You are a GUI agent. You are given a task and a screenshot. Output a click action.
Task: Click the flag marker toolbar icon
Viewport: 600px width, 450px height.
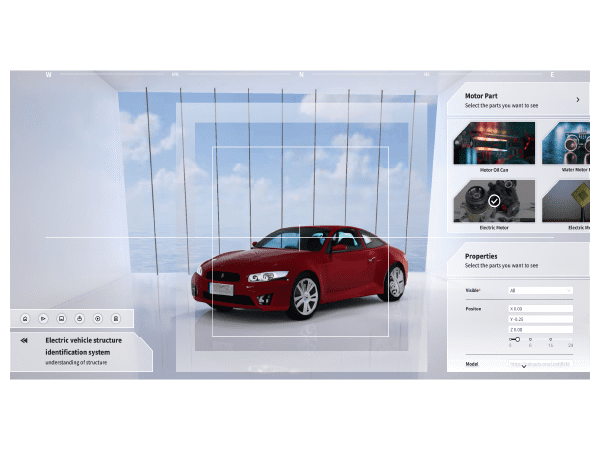point(43,318)
